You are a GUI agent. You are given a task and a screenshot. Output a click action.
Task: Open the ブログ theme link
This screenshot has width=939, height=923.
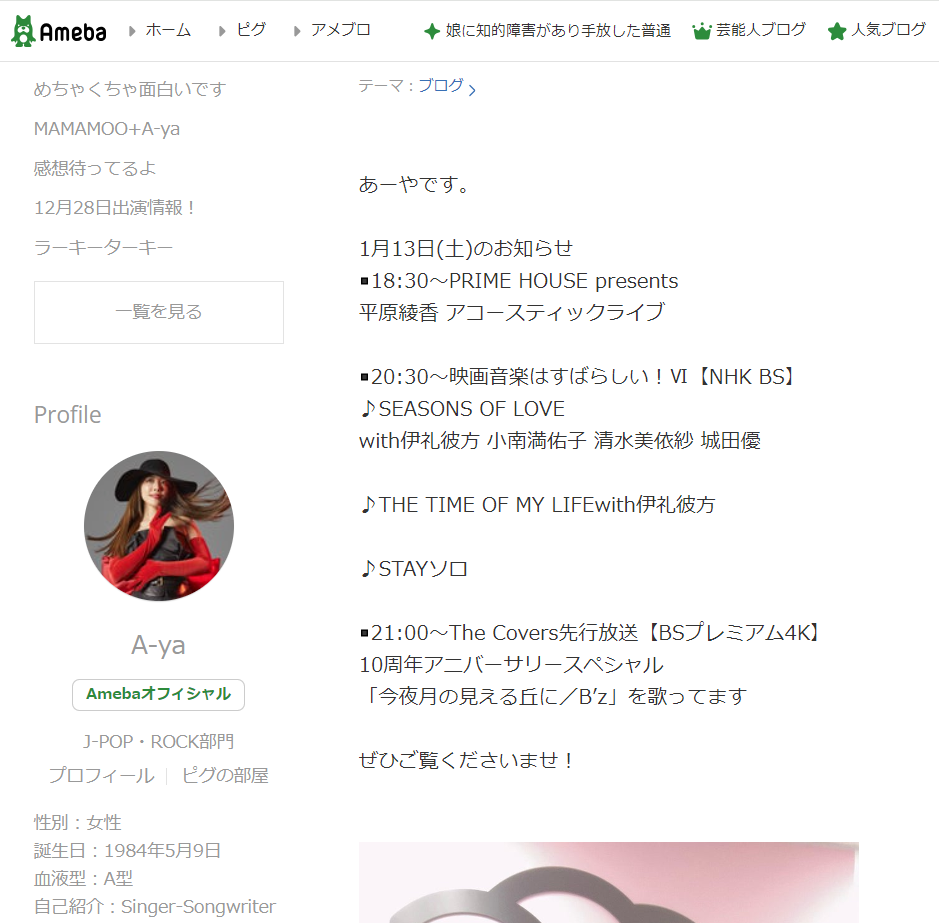pyautogui.click(x=441, y=86)
